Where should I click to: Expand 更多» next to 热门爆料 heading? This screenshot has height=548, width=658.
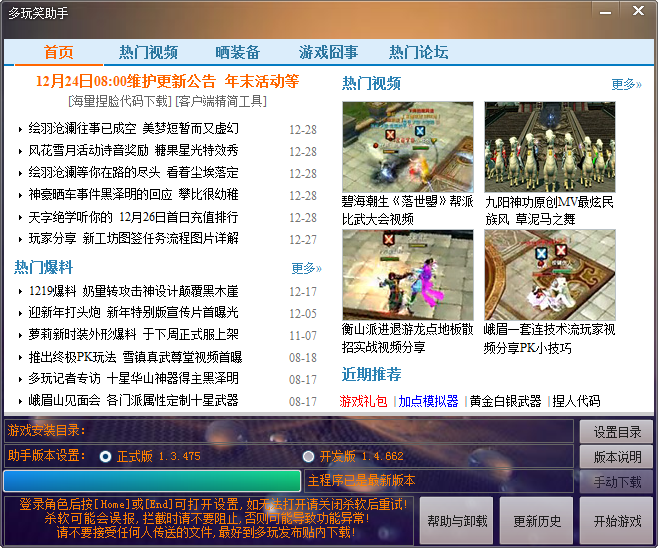[306, 268]
